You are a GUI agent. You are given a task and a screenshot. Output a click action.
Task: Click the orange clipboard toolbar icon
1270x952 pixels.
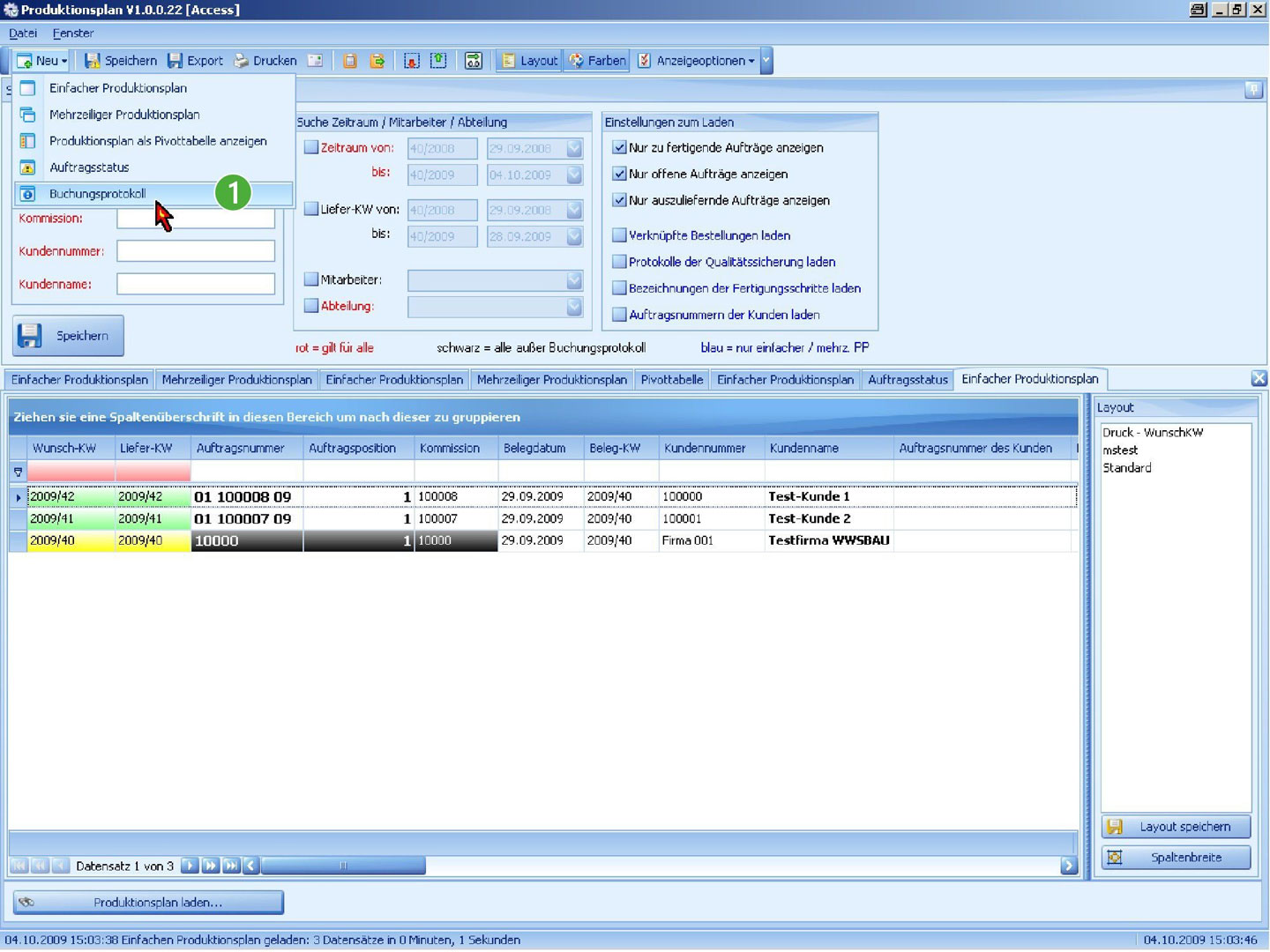pyautogui.click(x=350, y=61)
